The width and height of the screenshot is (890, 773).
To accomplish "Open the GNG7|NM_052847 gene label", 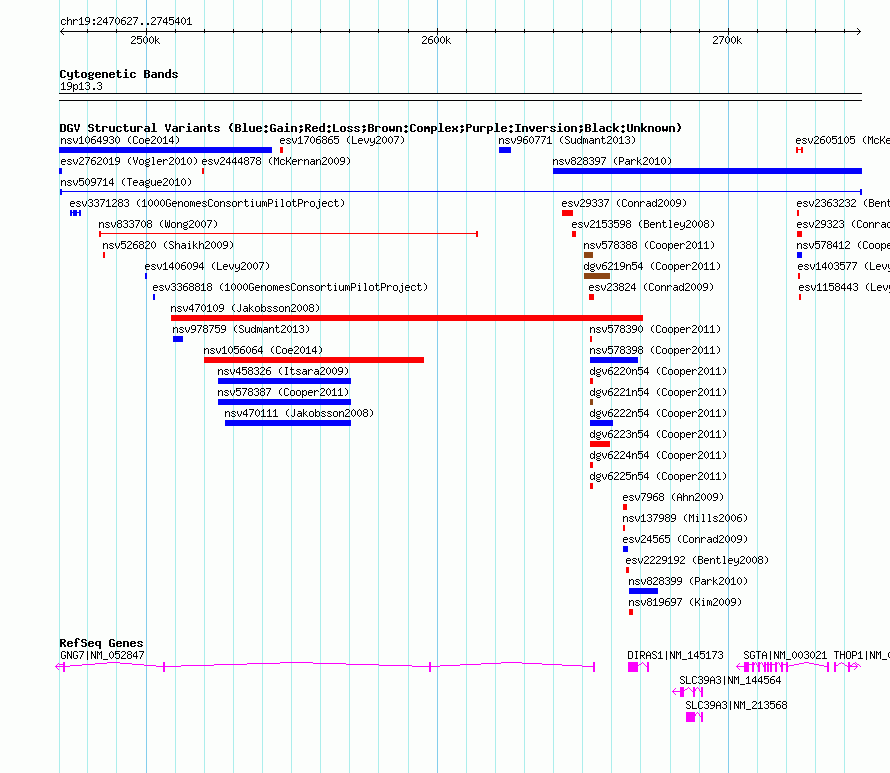I will click(x=102, y=656).
